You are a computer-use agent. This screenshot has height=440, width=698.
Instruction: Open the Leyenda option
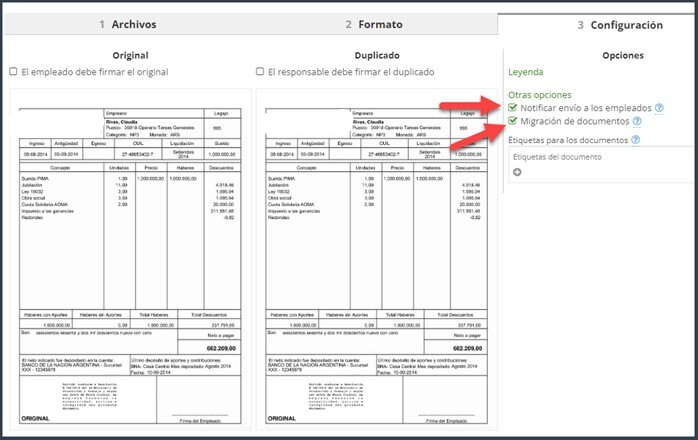click(526, 72)
